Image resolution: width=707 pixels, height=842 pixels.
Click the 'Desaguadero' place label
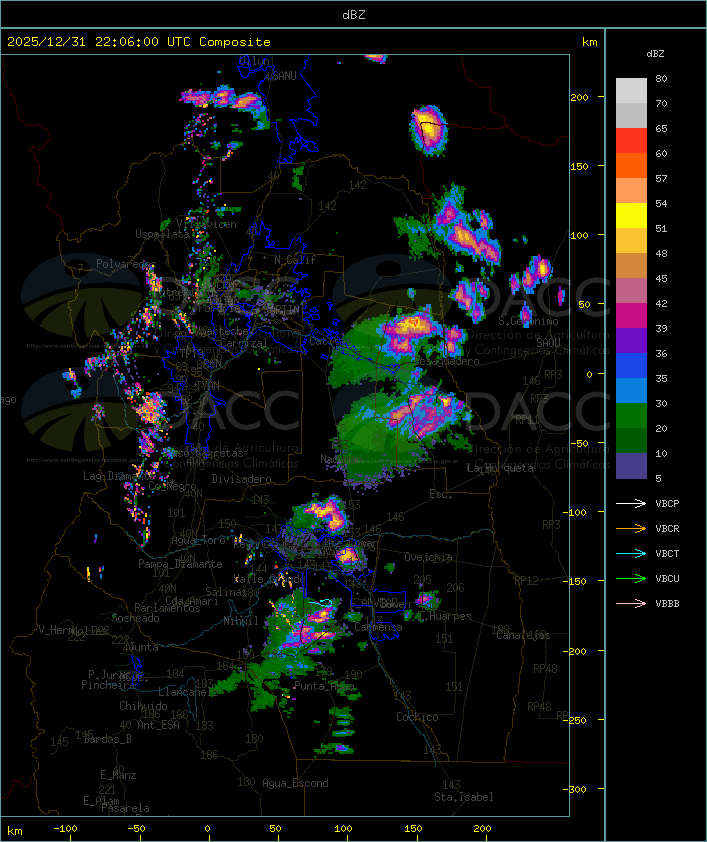coord(448,361)
